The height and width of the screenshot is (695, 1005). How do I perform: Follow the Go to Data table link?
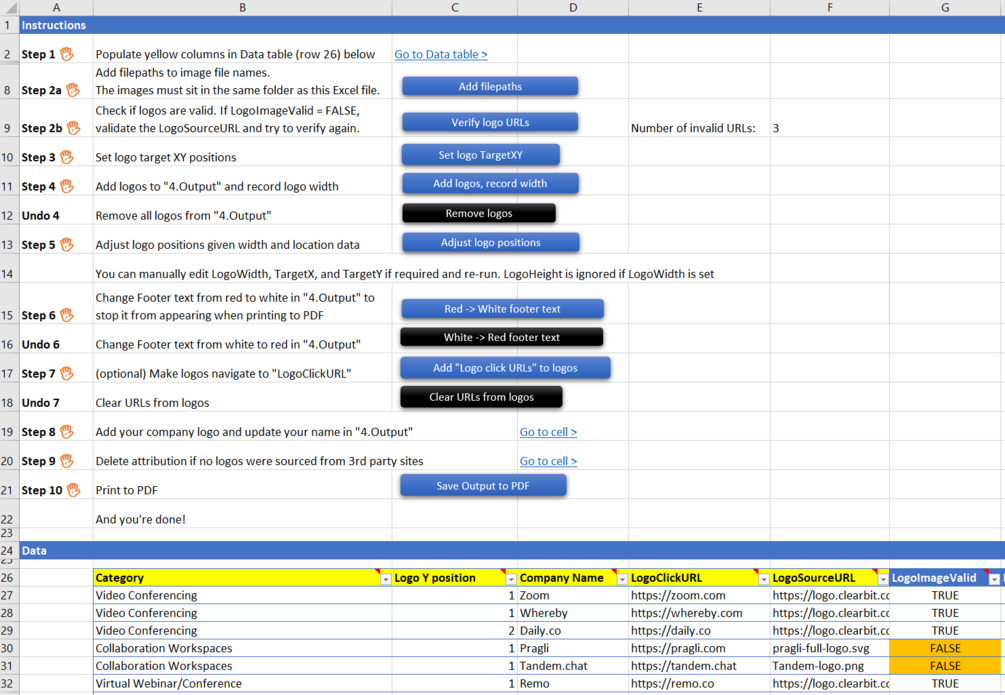click(441, 54)
